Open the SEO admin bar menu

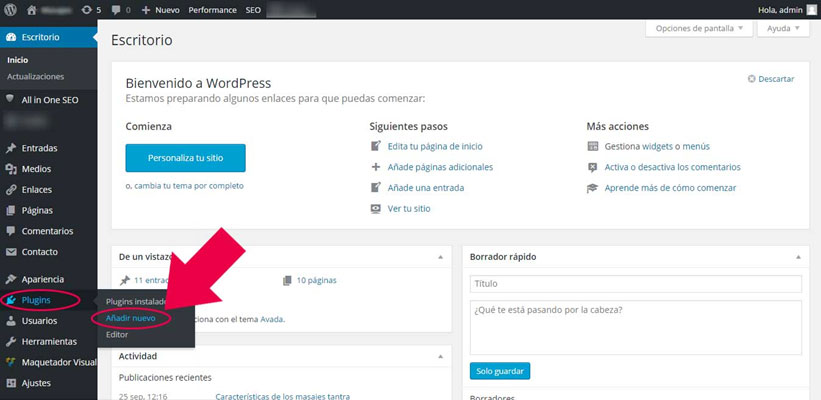tap(253, 10)
